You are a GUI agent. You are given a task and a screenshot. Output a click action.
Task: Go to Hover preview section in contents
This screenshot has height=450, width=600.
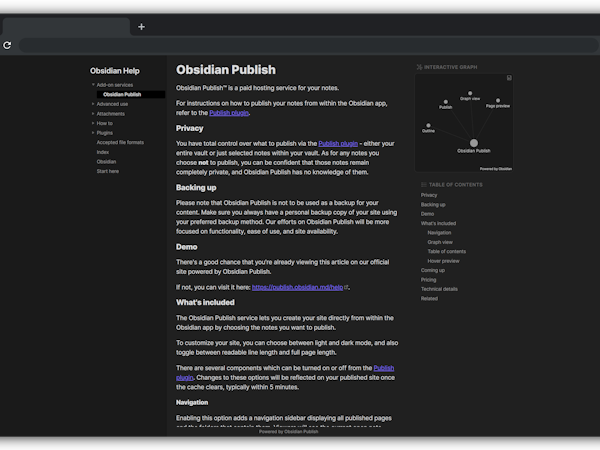click(x=441, y=261)
